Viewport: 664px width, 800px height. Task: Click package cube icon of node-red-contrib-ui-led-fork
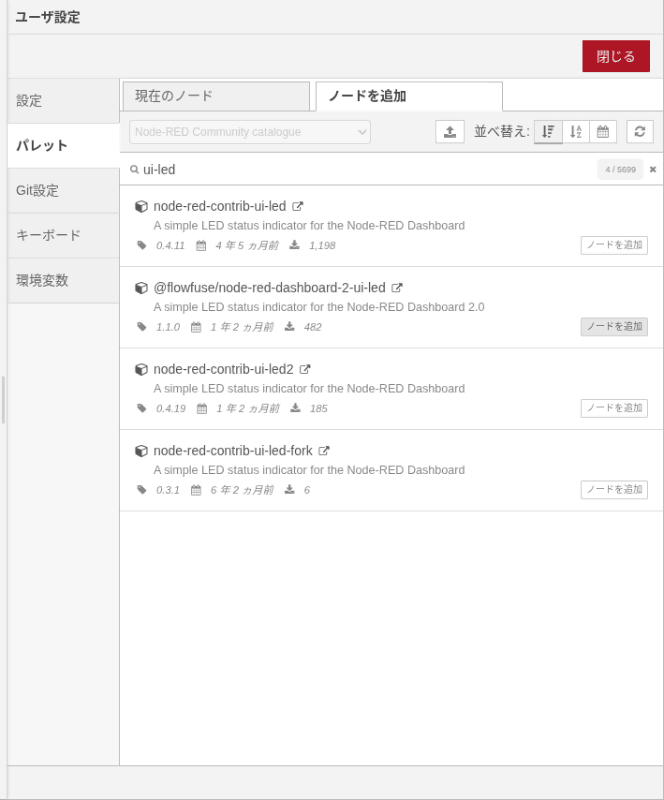(x=141, y=451)
